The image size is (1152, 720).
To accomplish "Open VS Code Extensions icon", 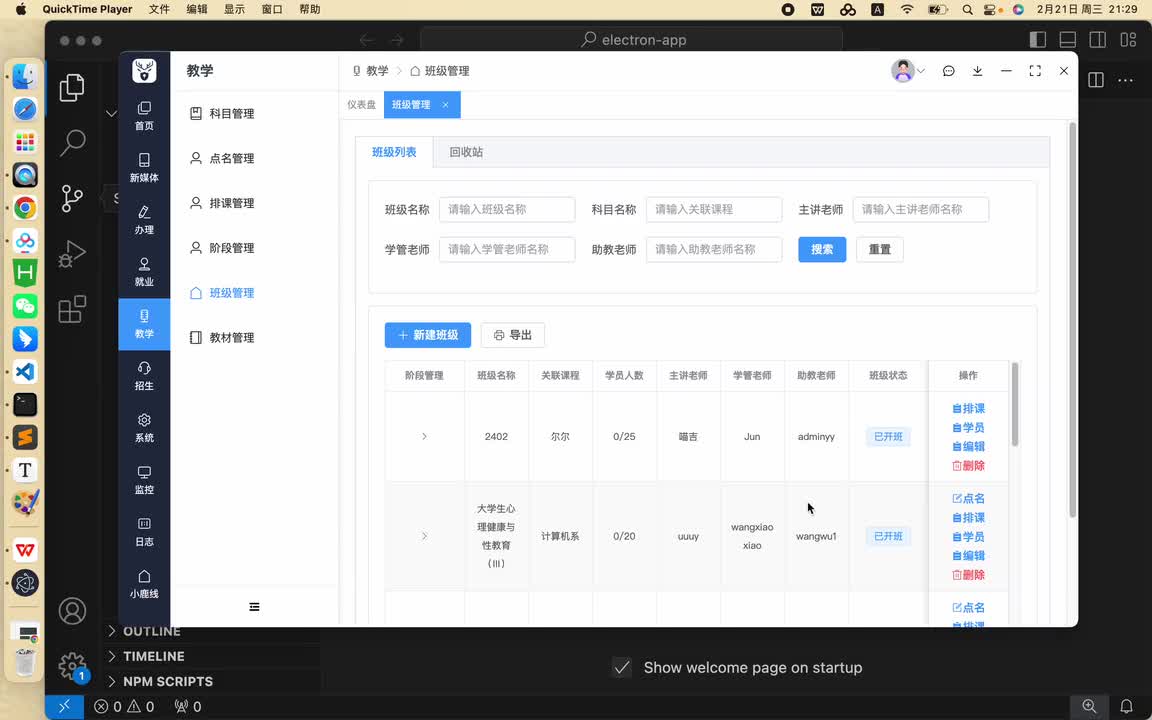I will (72, 309).
